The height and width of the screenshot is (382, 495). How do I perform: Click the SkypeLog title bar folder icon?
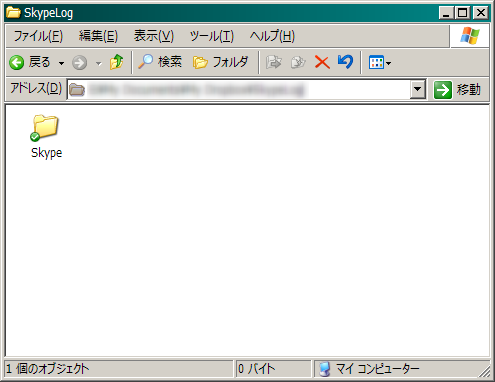13,13
